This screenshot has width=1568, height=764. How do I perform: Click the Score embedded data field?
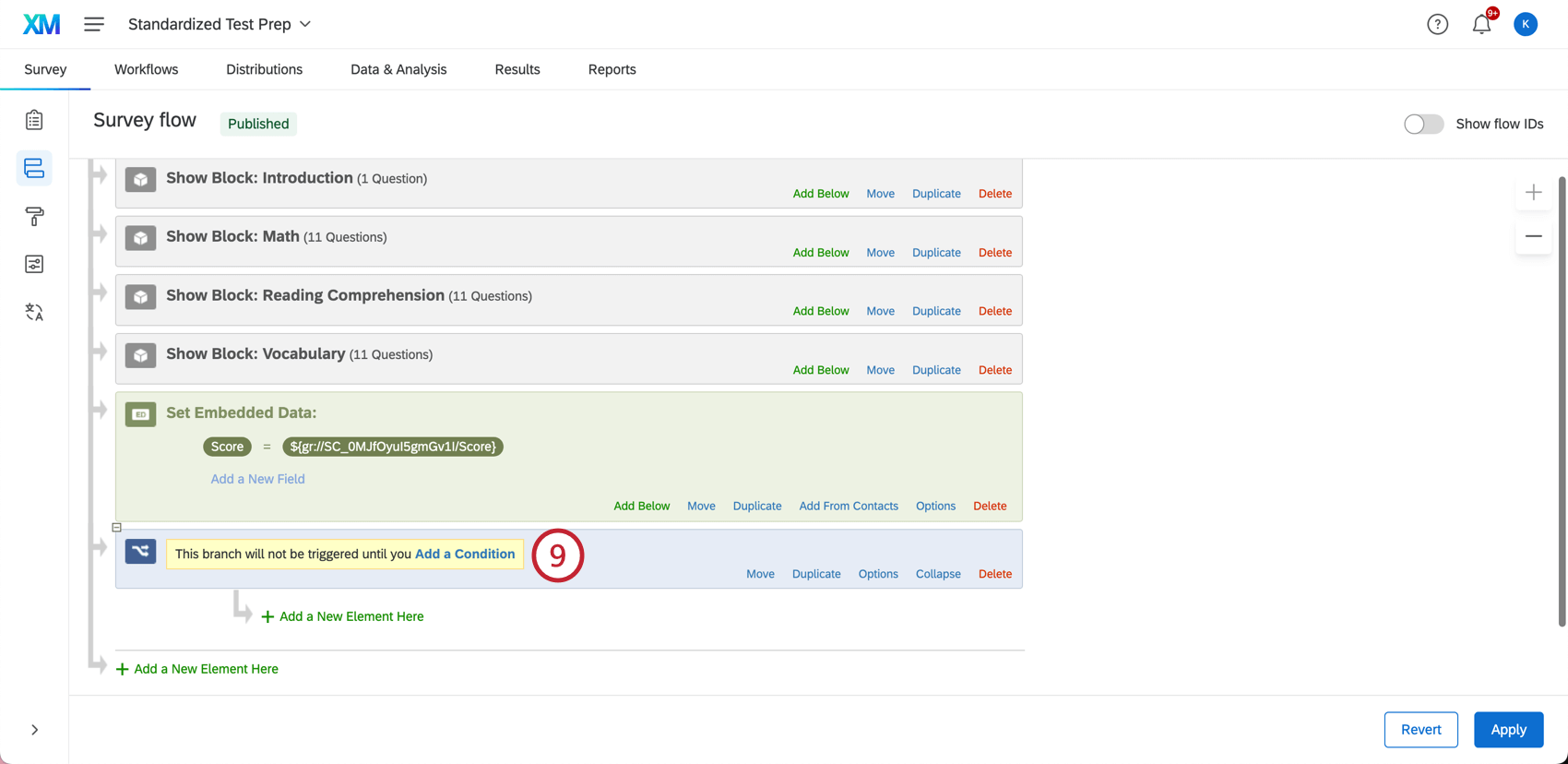(227, 447)
